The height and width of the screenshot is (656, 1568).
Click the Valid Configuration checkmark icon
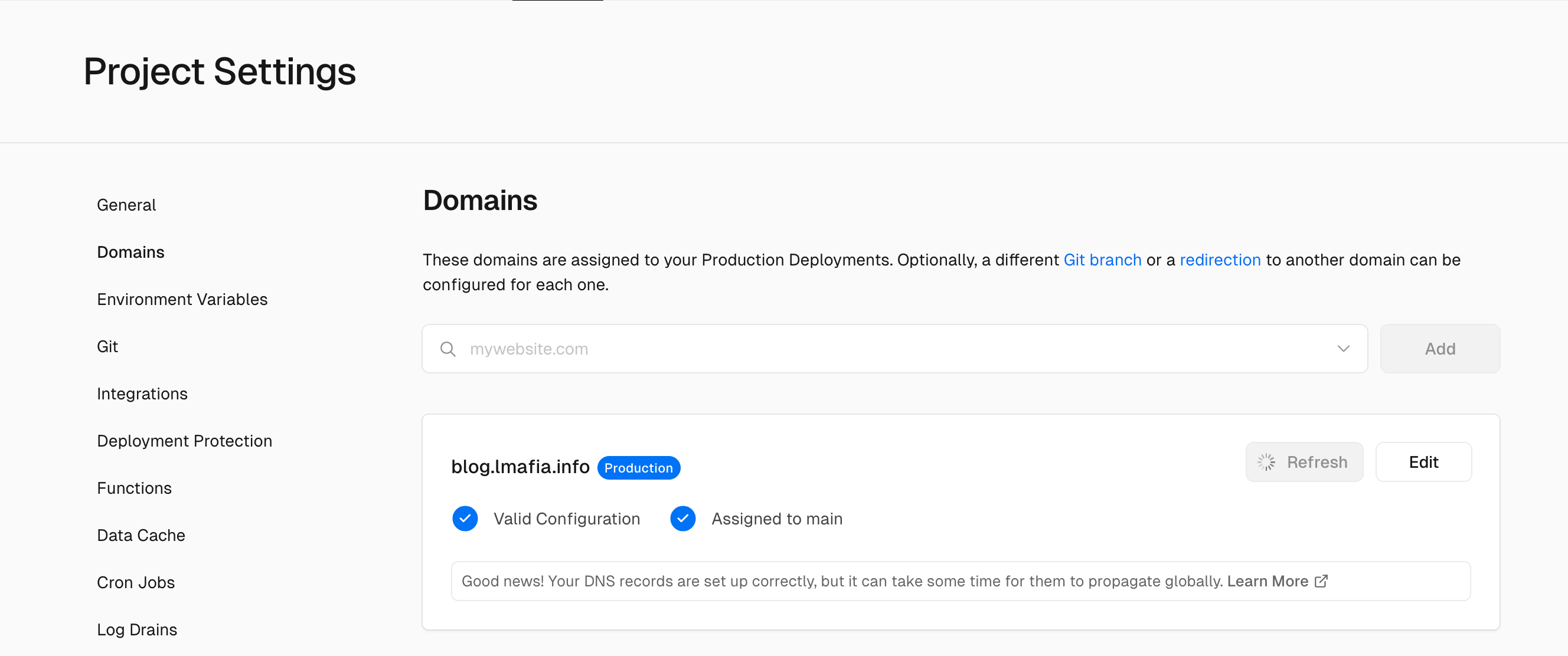coord(465,519)
